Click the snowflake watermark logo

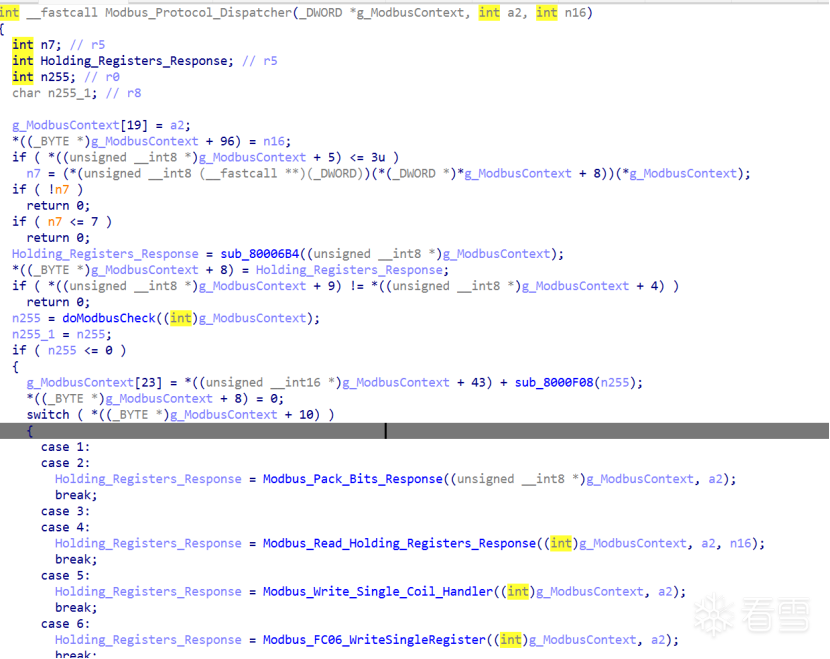click(710, 613)
